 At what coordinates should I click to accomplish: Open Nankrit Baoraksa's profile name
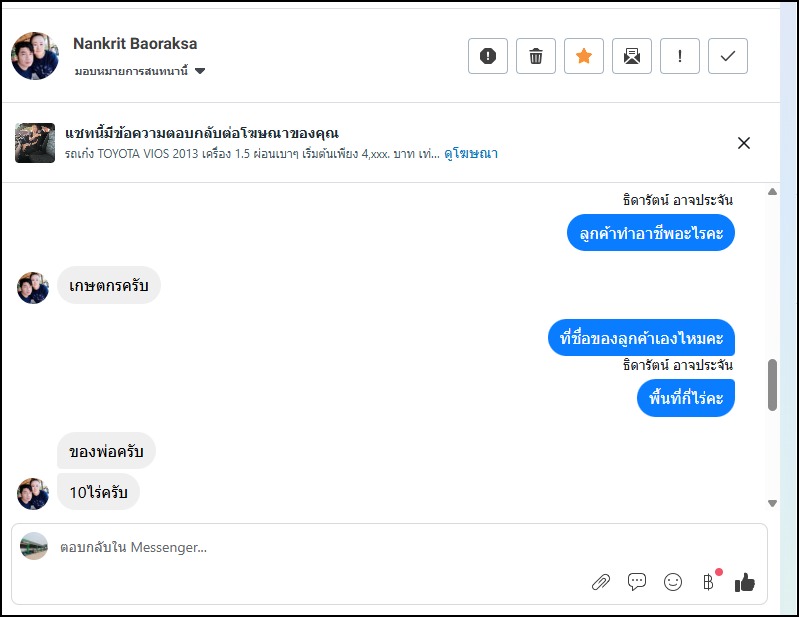[135, 44]
